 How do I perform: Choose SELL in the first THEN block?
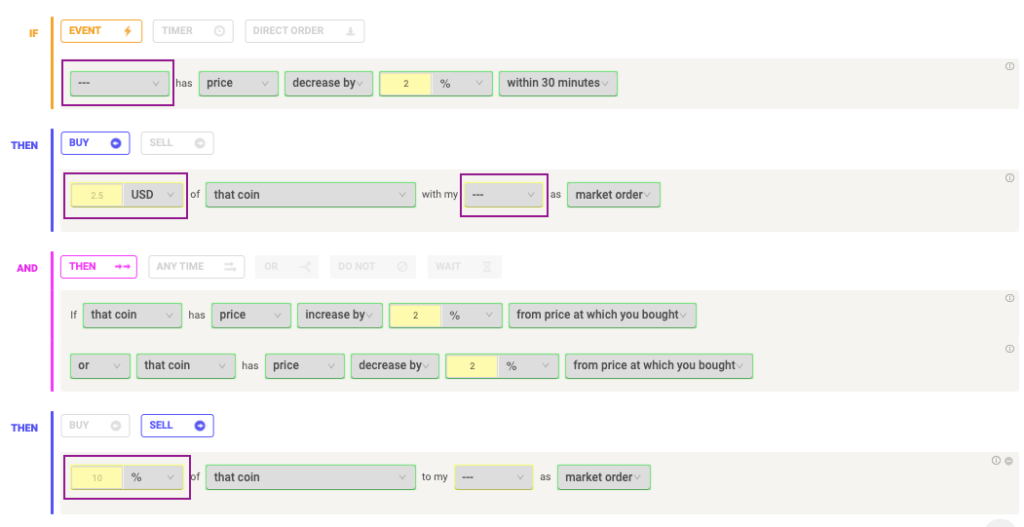pos(177,143)
